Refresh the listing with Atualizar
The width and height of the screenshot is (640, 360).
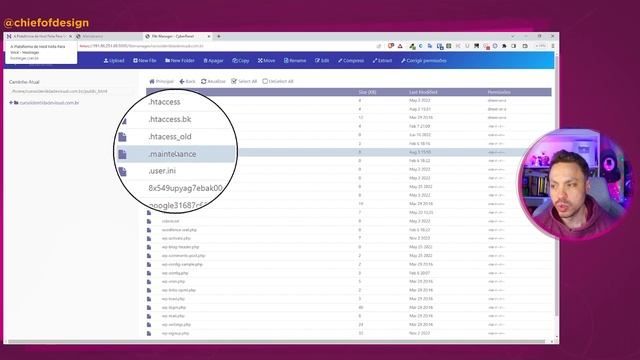pos(213,81)
